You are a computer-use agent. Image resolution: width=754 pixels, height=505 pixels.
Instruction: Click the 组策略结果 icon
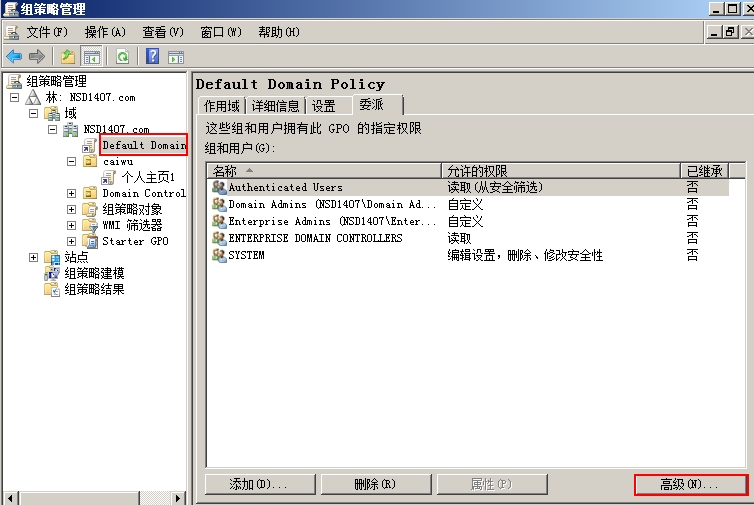click(52, 289)
